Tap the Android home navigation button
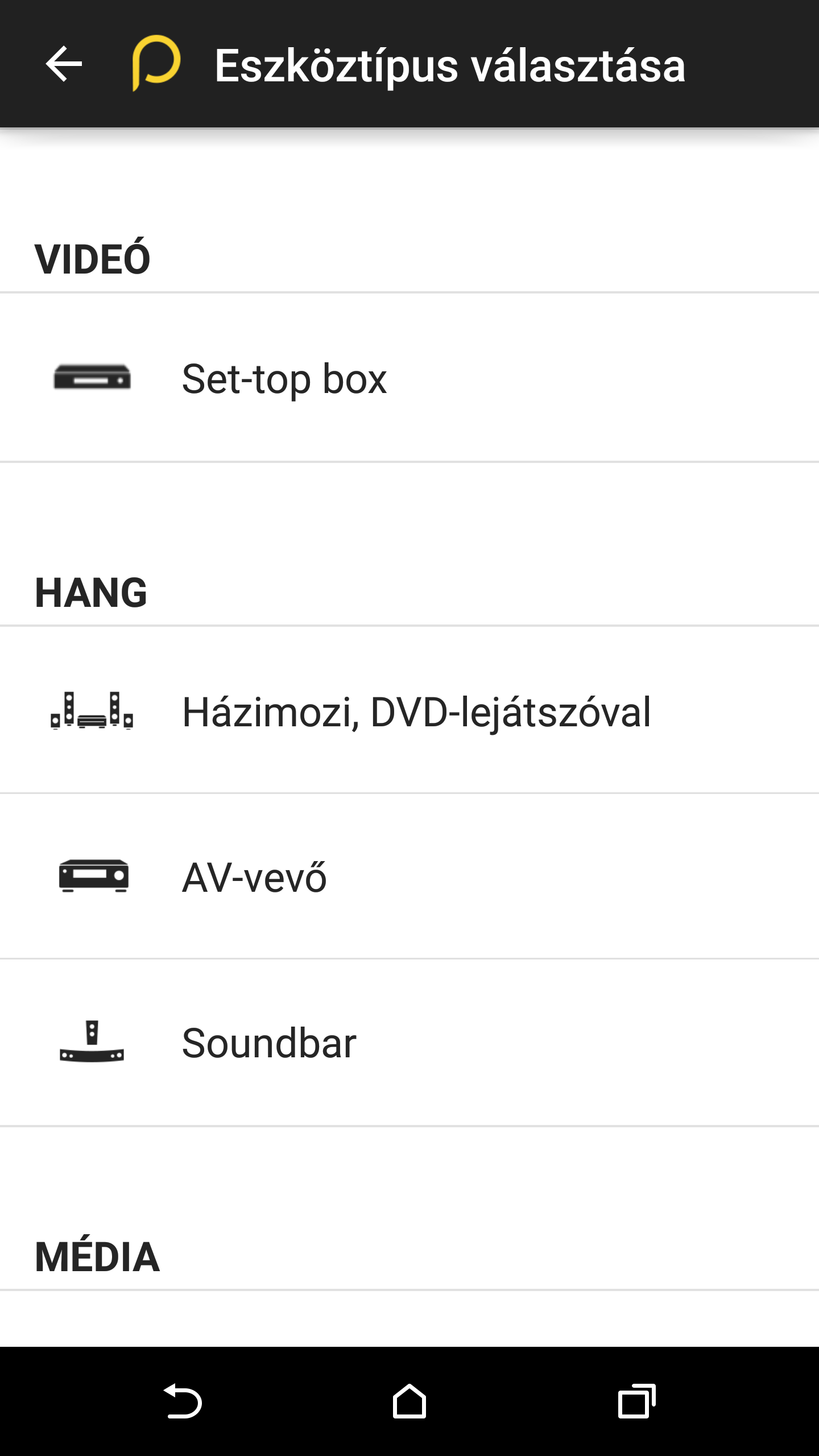819x1456 pixels. click(x=409, y=1401)
